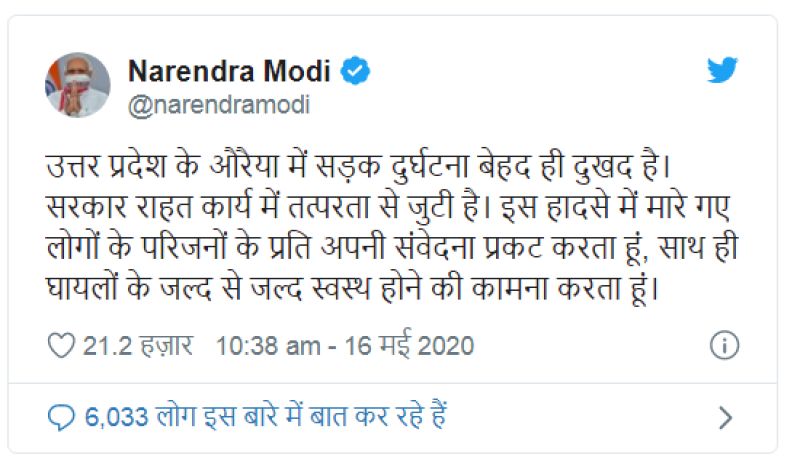Click the Twitter bird logo
800x464 pixels.
[x=721, y=72]
